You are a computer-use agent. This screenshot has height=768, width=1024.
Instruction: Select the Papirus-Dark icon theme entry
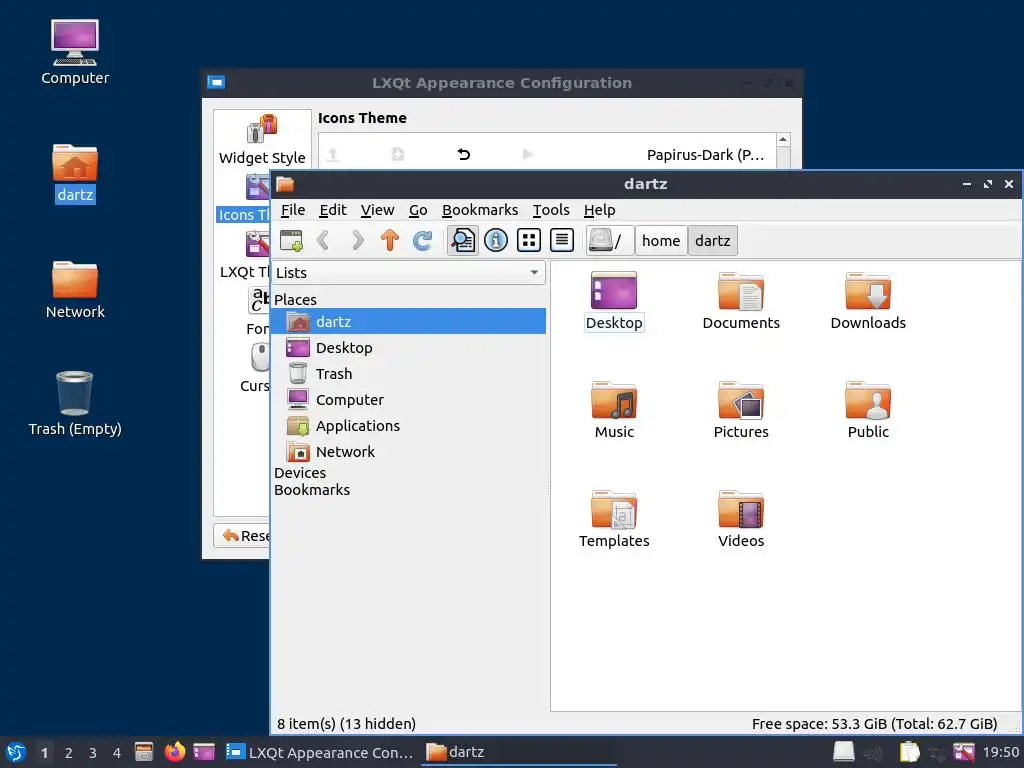click(705, 155)
